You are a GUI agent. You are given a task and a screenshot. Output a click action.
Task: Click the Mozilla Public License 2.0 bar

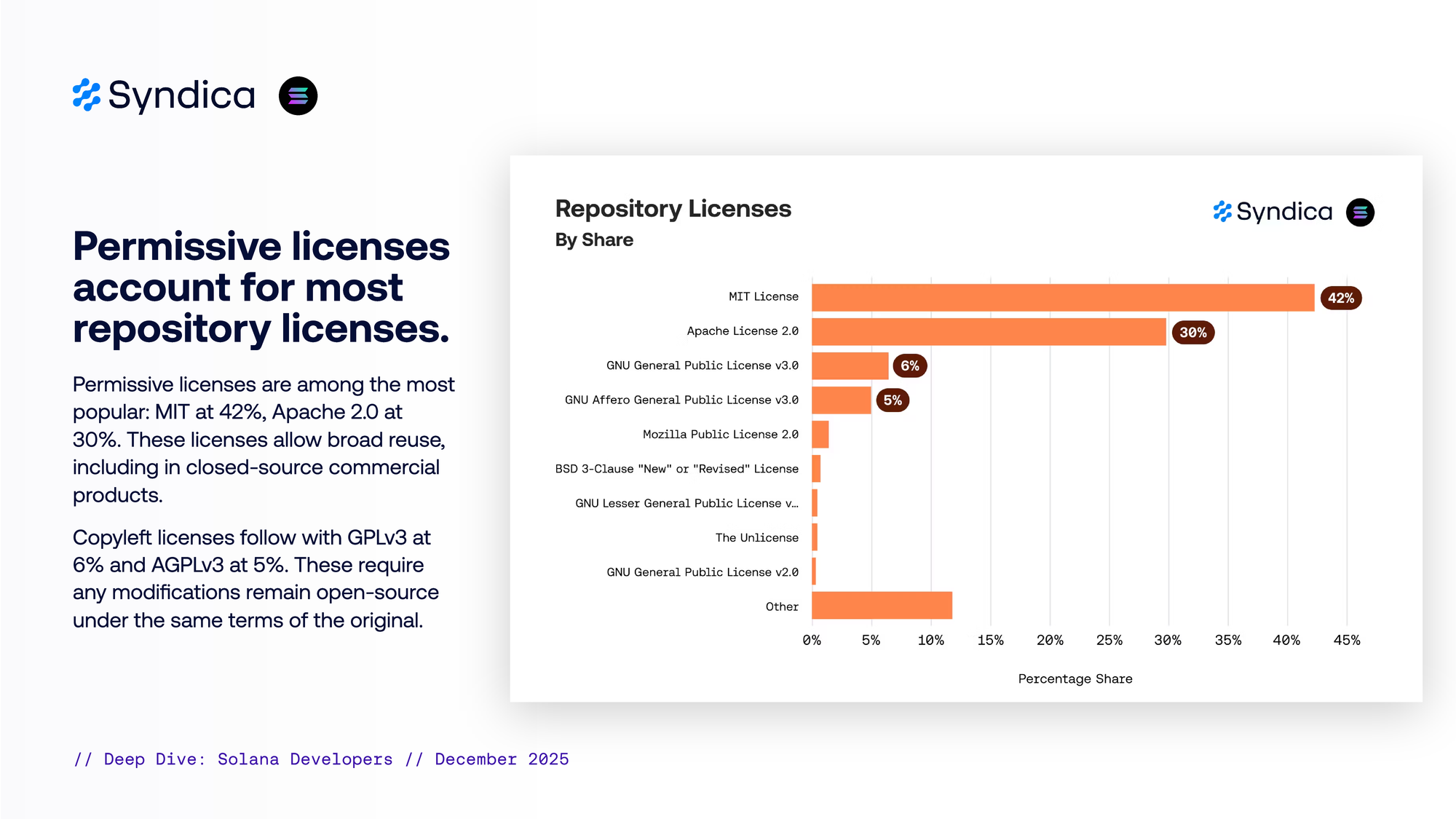(x=820, y=435)
